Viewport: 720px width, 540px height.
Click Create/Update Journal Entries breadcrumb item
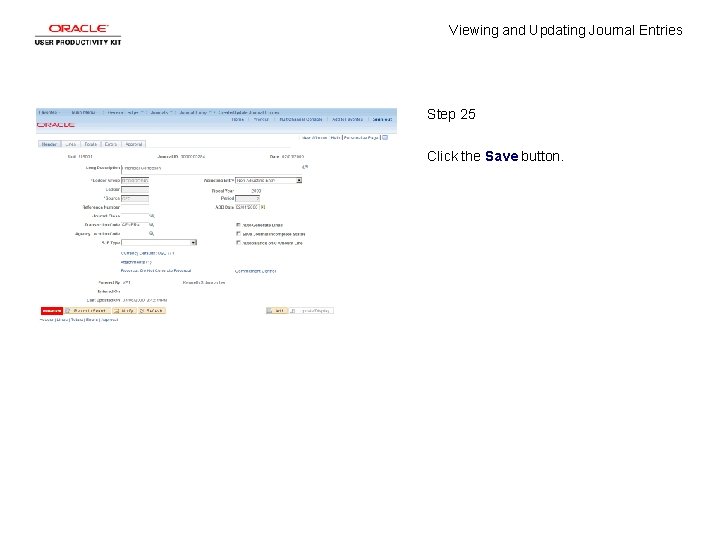tap(249, 112)
